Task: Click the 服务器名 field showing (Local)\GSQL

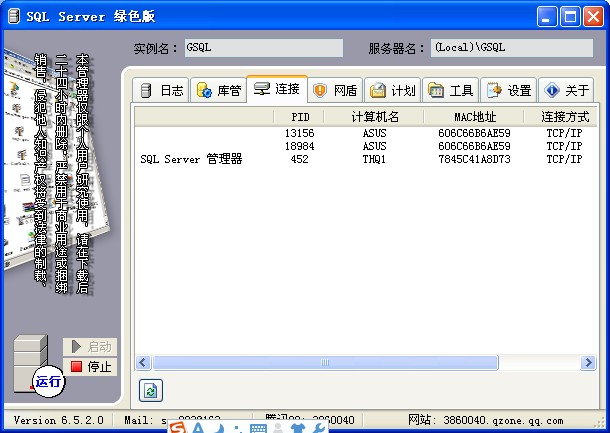Action: point(511,48)
